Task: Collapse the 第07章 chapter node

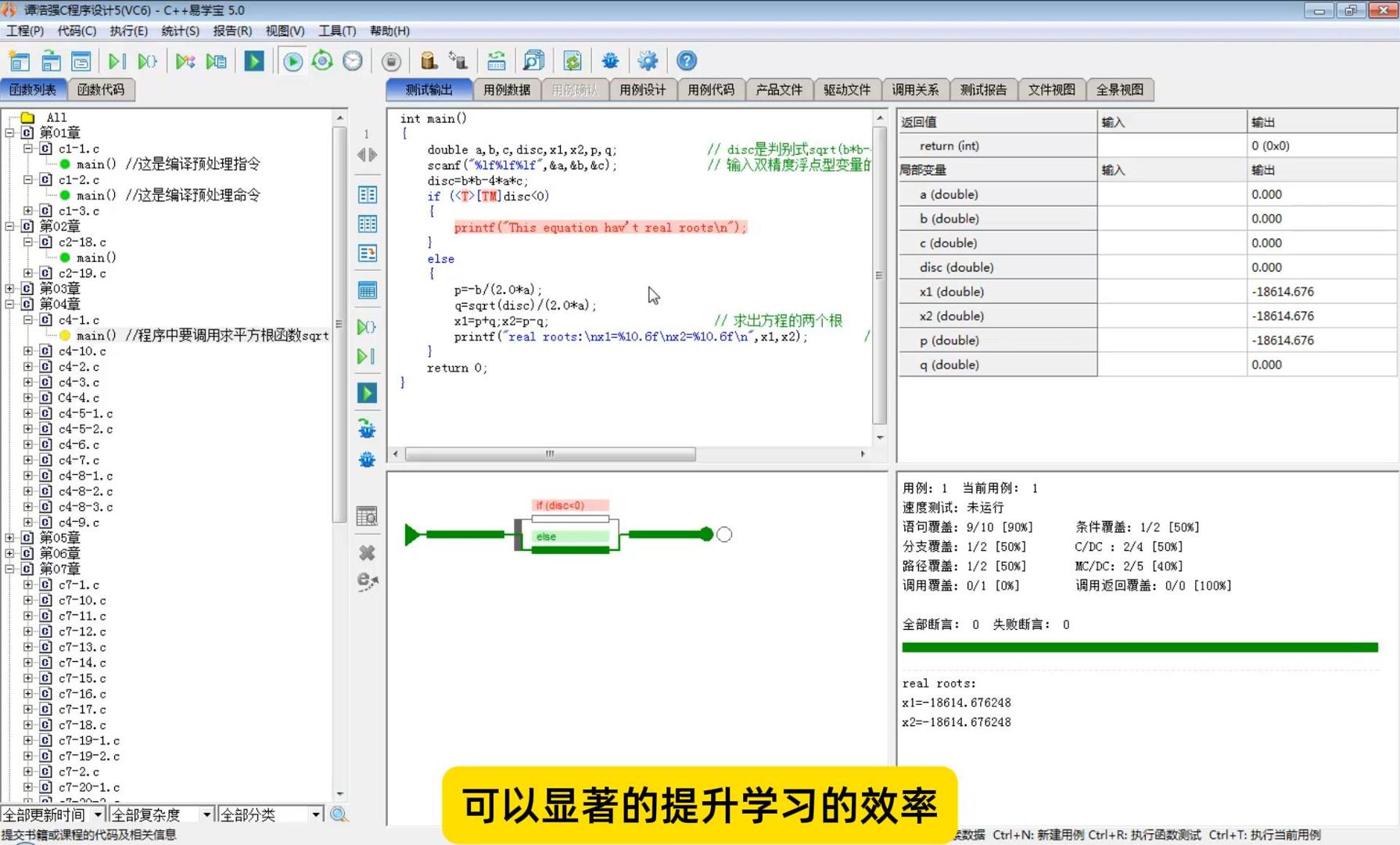Action: coord(9,569)
